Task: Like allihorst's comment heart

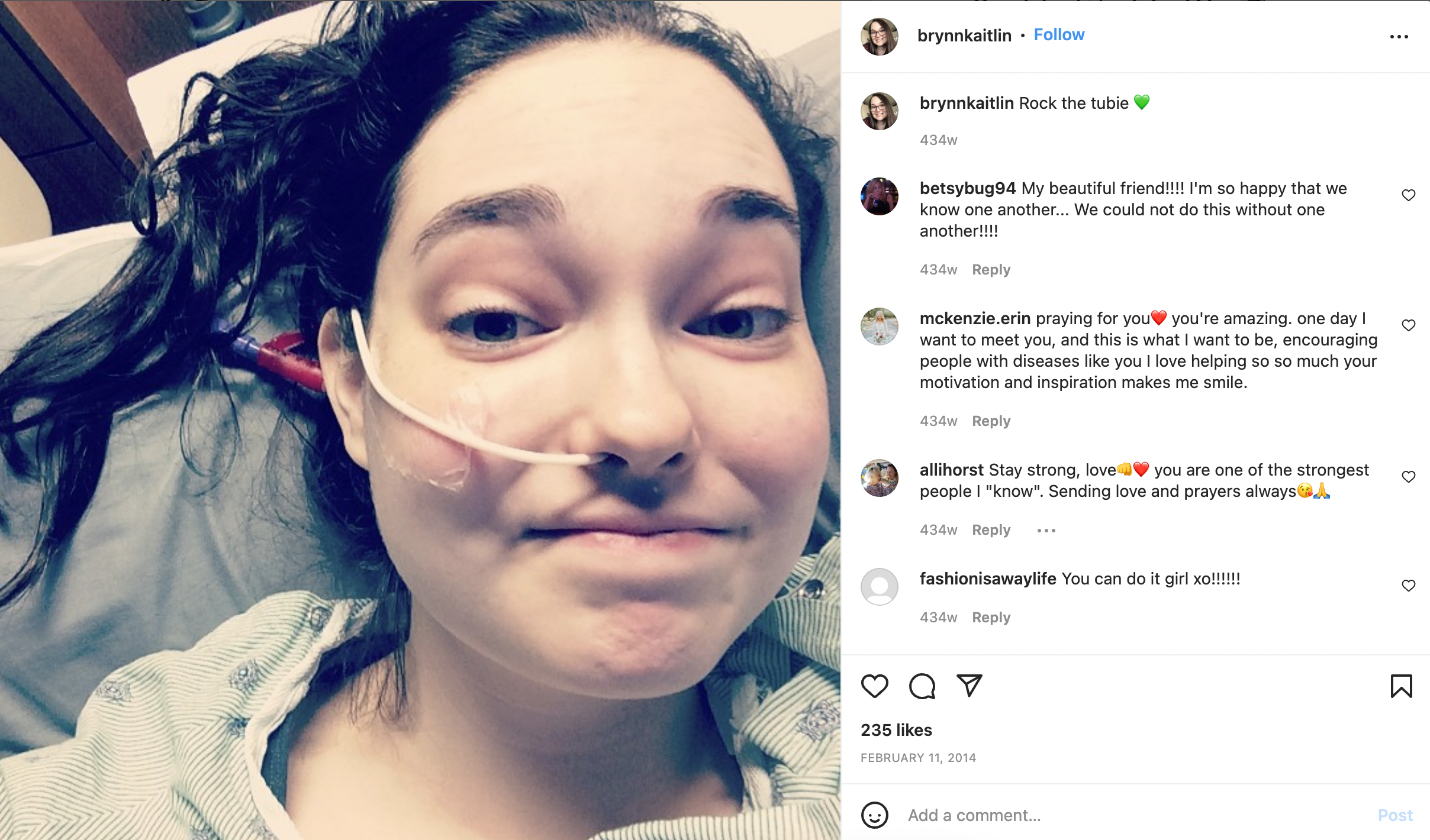Action: [x=1409, y=477]
